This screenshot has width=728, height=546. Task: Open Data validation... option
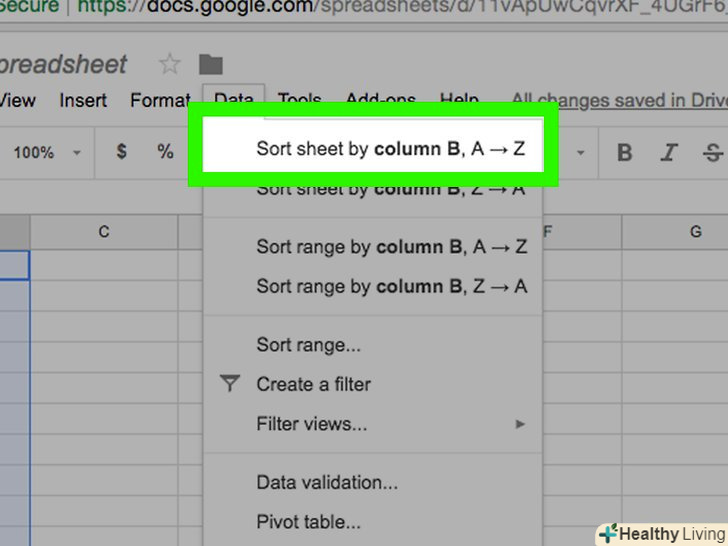point(327,482)
